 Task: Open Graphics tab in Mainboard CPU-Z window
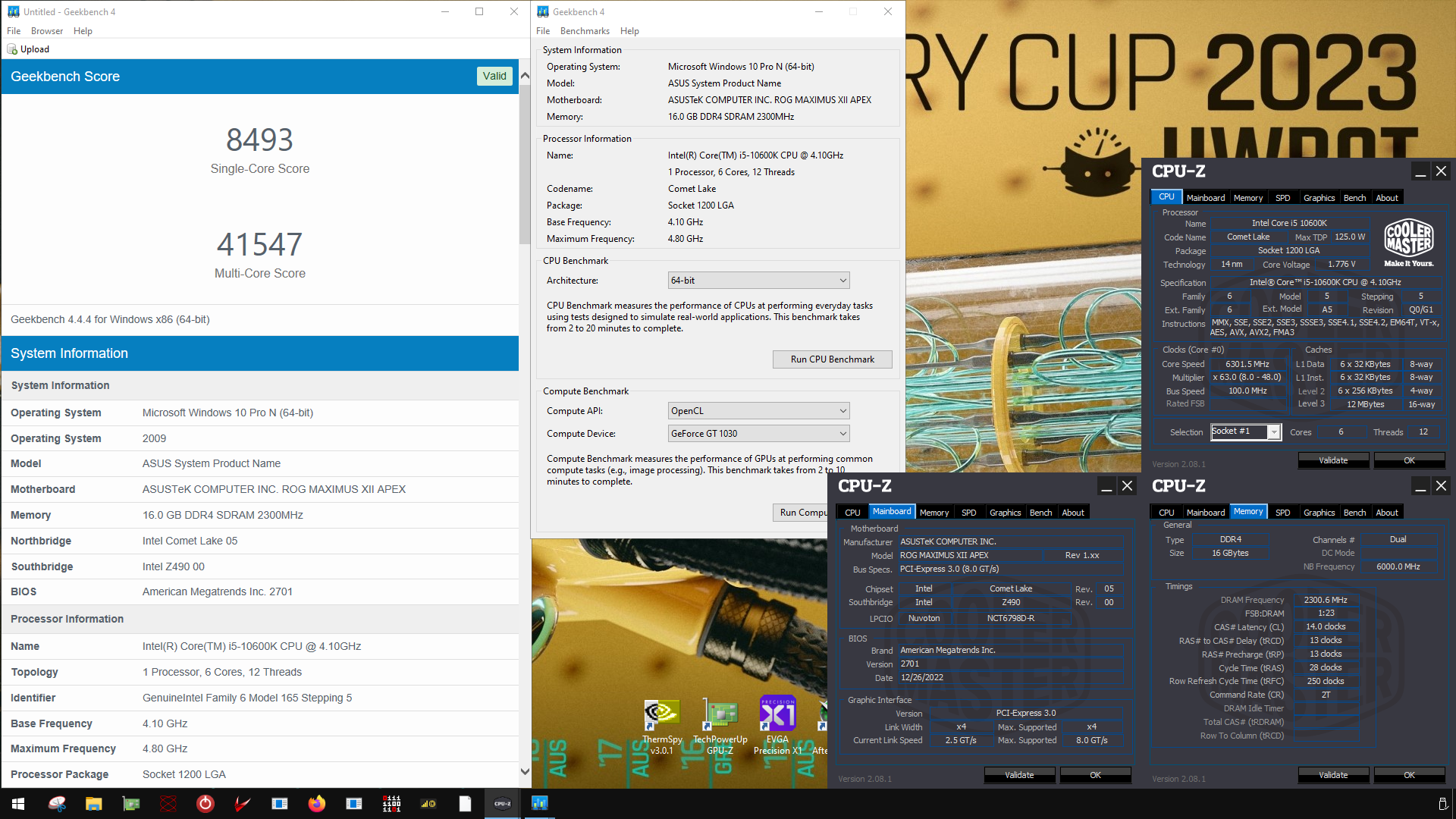[1005, 513]
